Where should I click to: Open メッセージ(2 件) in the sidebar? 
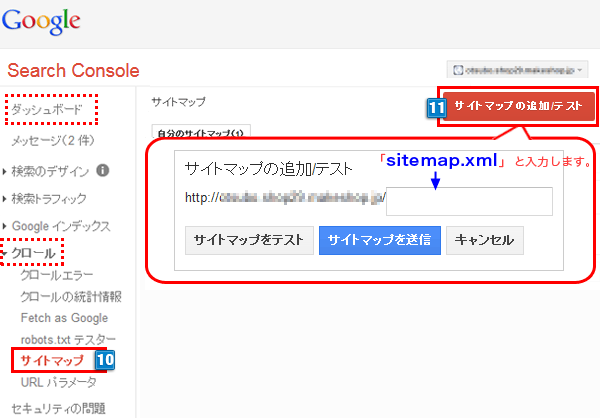[x=53, y=140]
